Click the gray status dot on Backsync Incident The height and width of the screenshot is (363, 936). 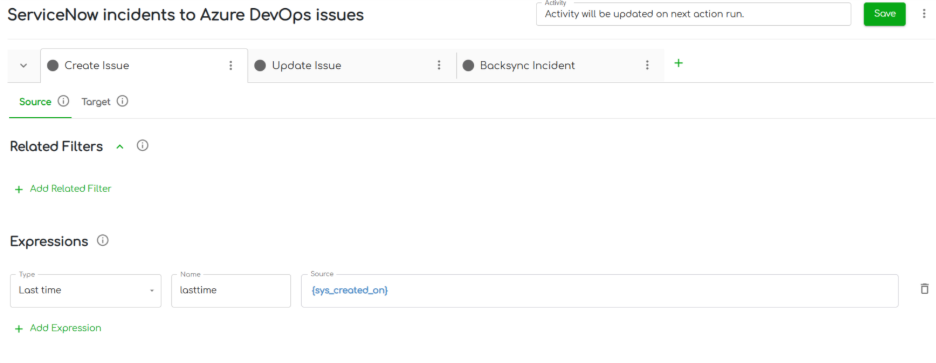pos(468,66)
